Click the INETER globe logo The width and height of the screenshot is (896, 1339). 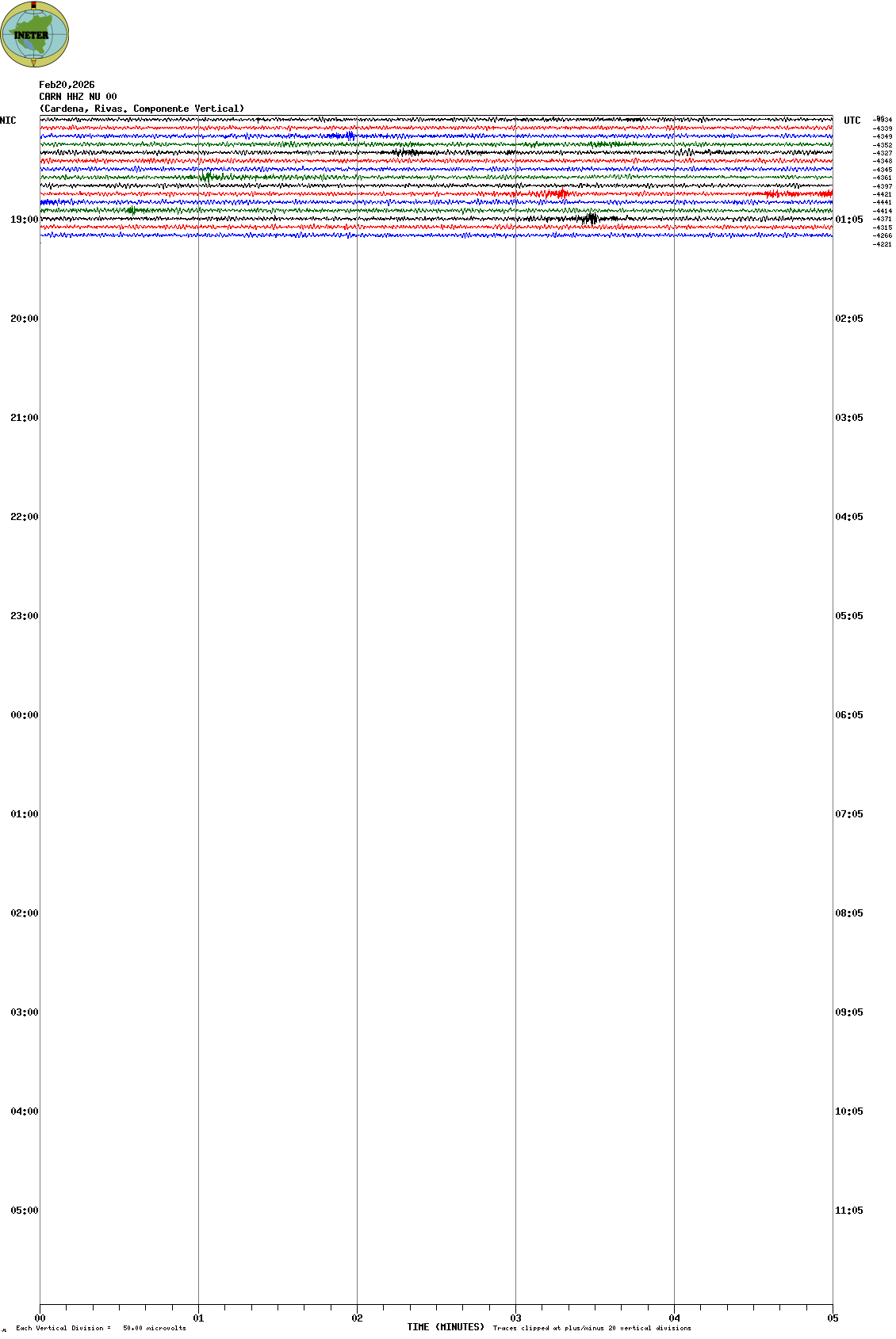click(x=34, y=34)
